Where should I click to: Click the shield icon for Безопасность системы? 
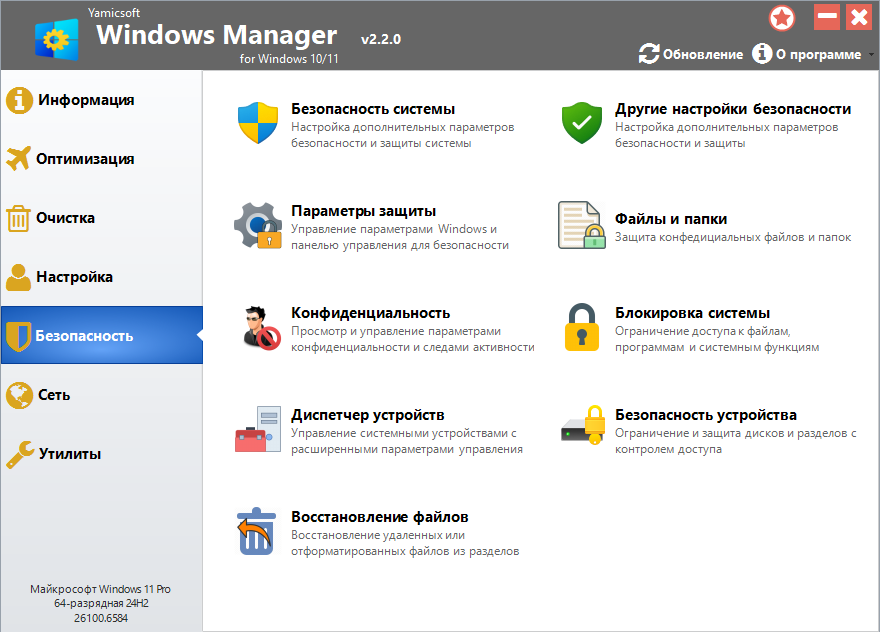click(258, 123)
